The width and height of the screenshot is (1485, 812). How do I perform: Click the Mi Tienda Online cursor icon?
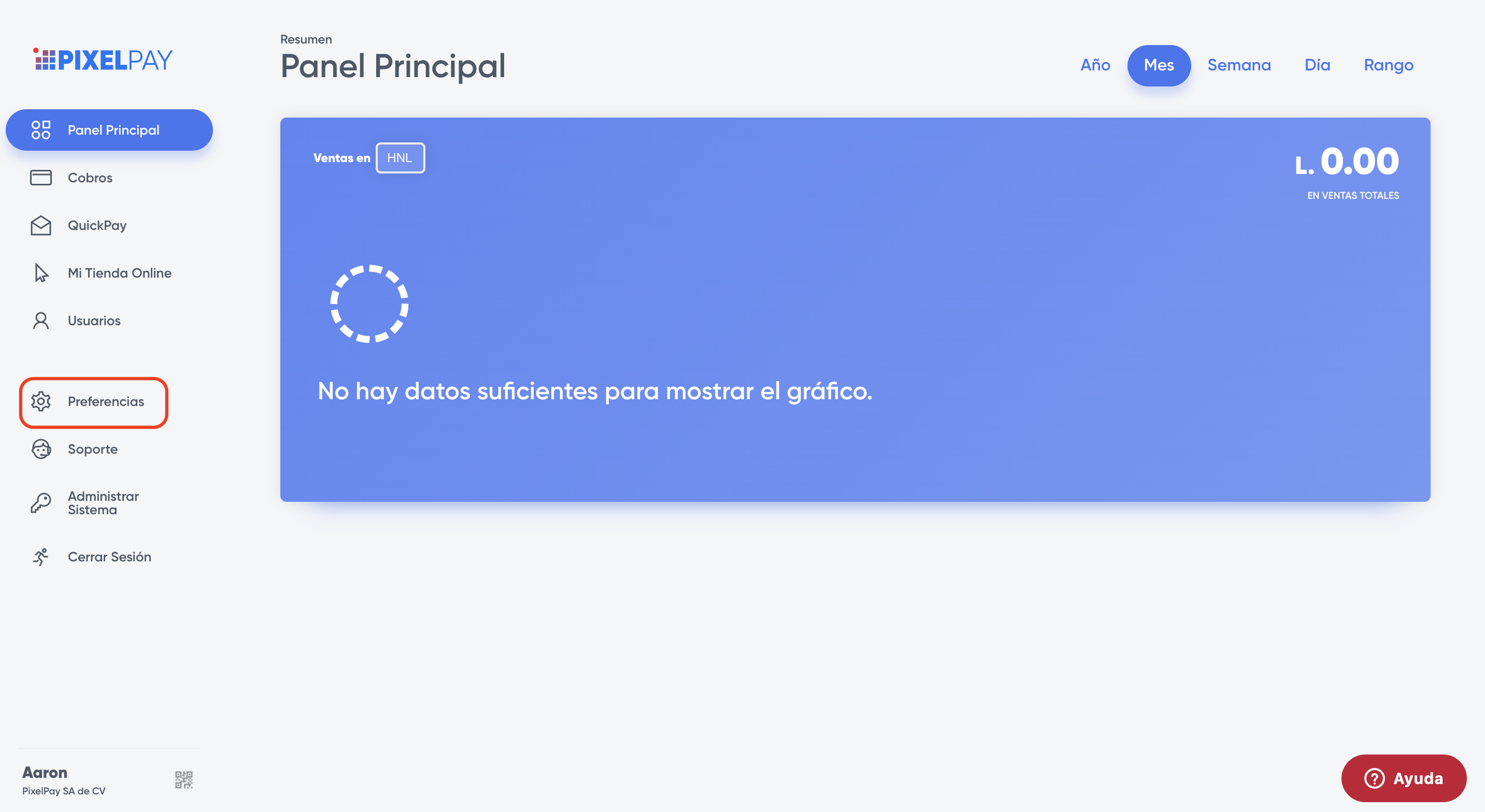[41, 273]
